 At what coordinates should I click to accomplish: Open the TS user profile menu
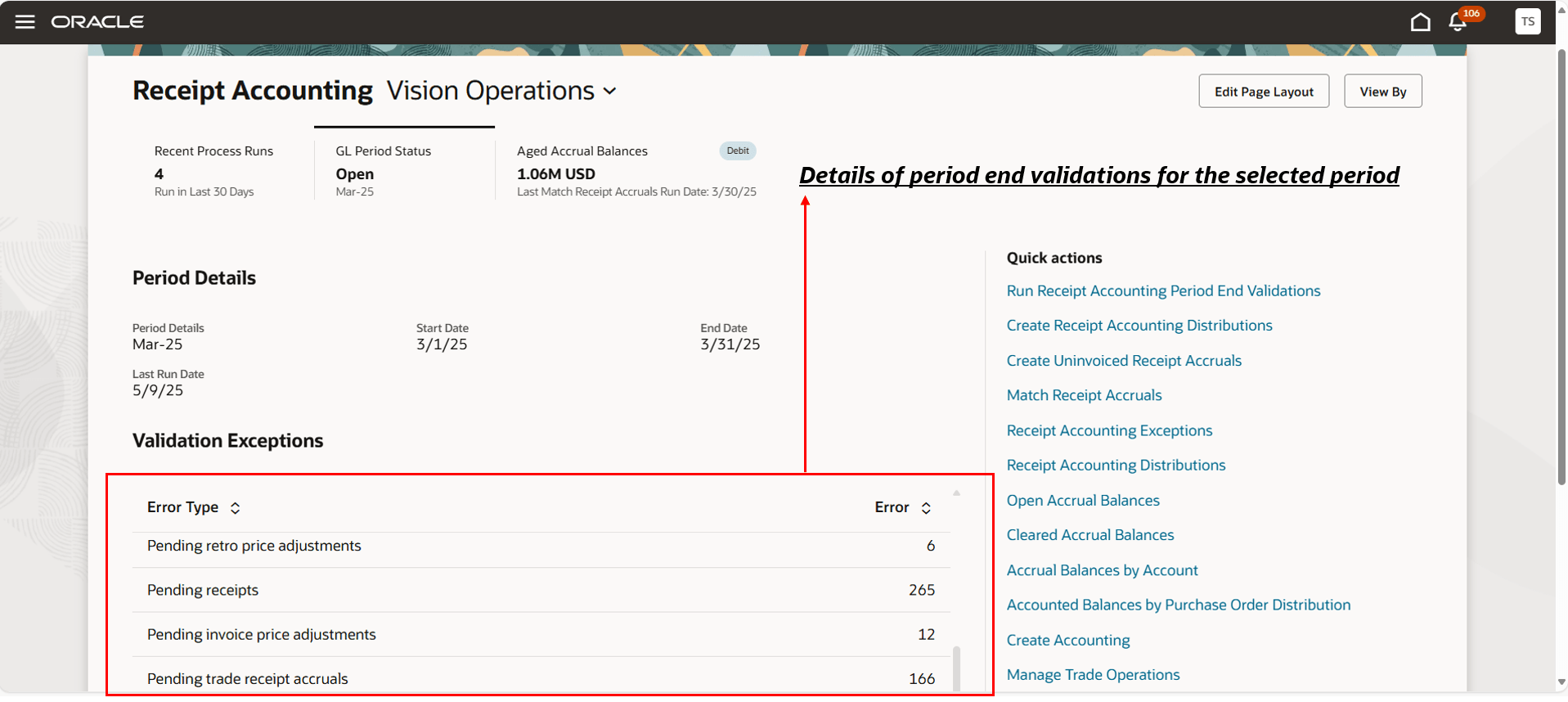point(1527,22)
